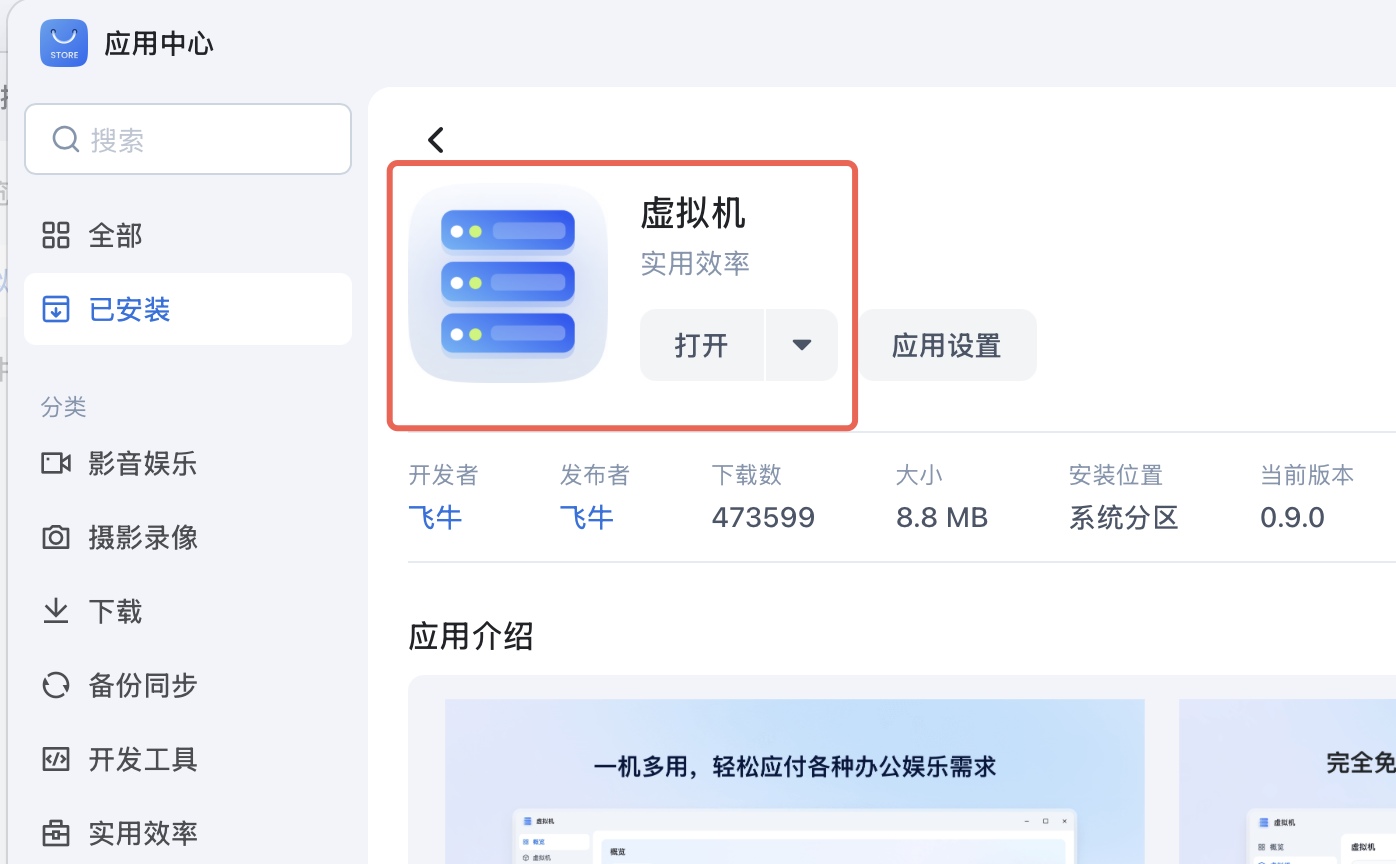Click the 实用效率 subtitle under 虚拟机
The image size is (1396, 864).
click(695, 263)
